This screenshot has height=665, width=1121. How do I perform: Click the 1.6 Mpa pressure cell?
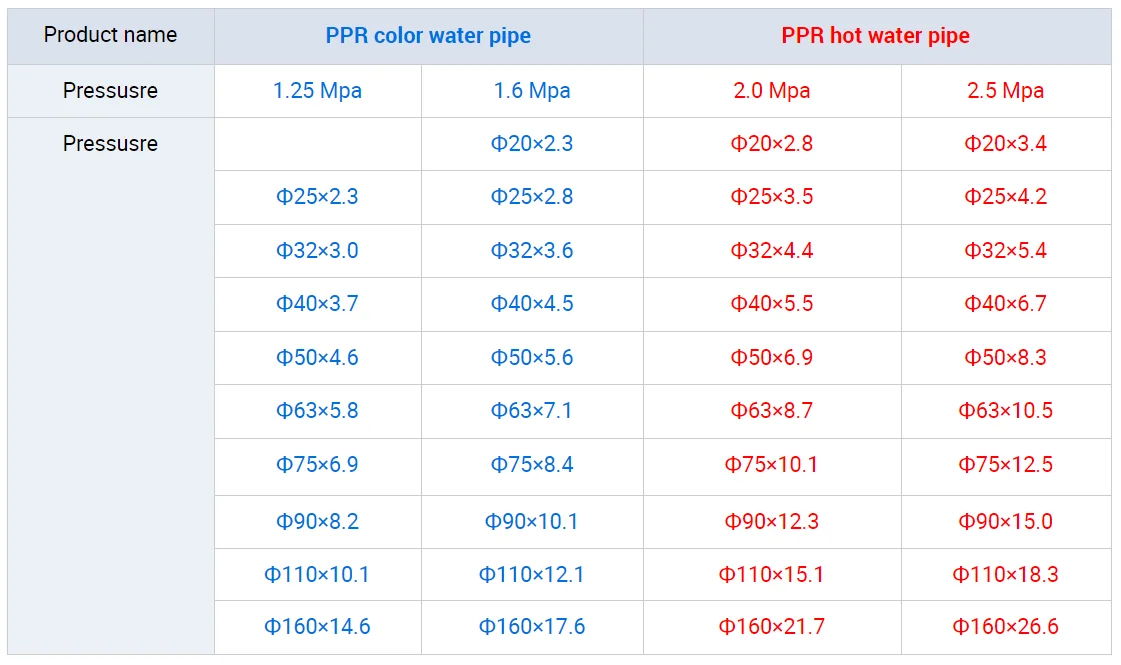click(x=532, y=91)
